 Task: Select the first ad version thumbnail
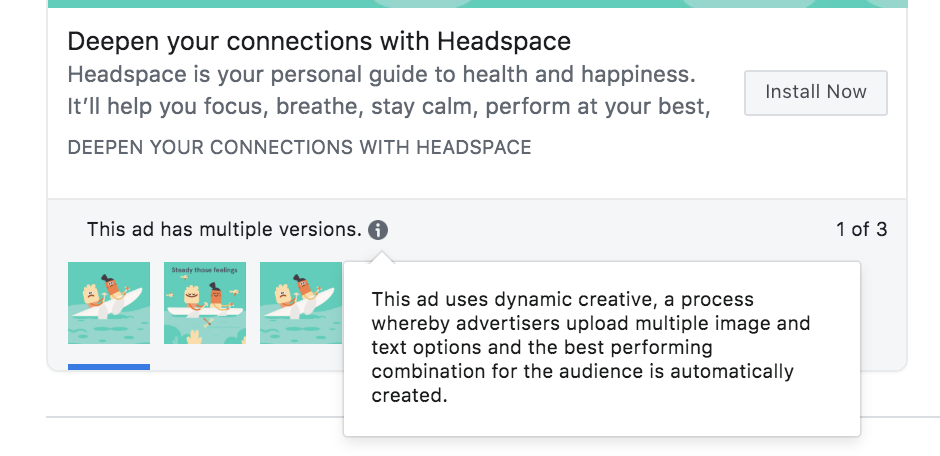[109, 303]
